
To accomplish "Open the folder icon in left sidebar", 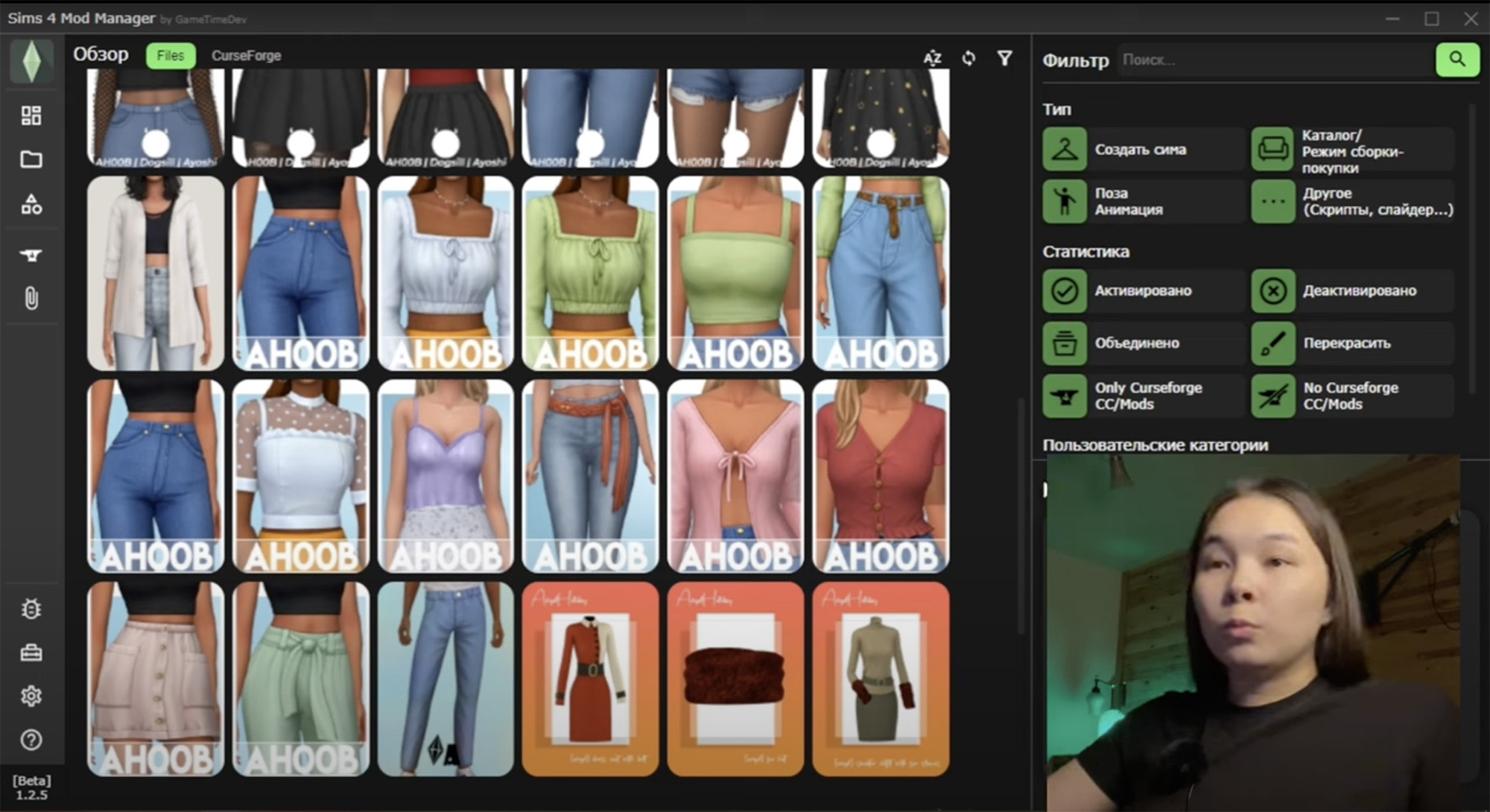I will pos(31,159).
